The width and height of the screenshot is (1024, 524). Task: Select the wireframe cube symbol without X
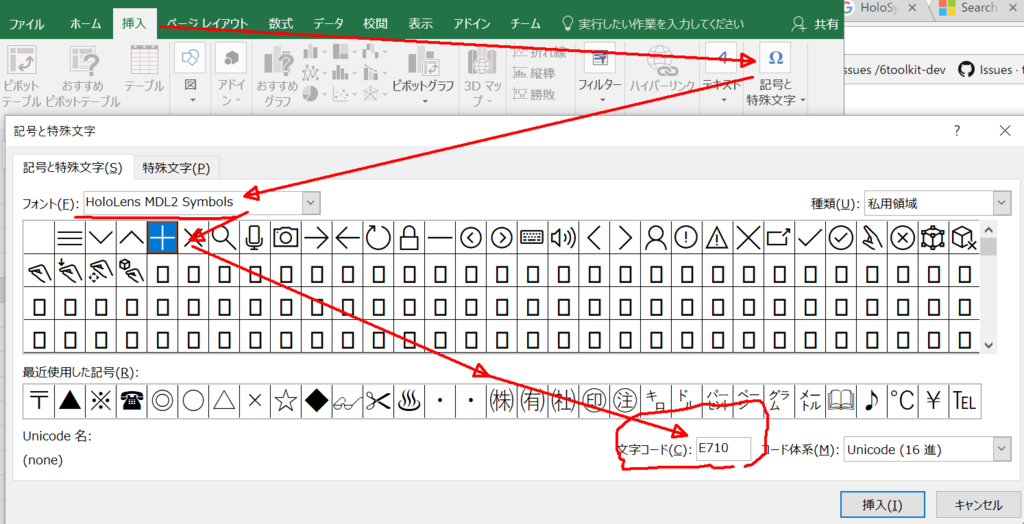pyautogui.click(x=933, y=238)
